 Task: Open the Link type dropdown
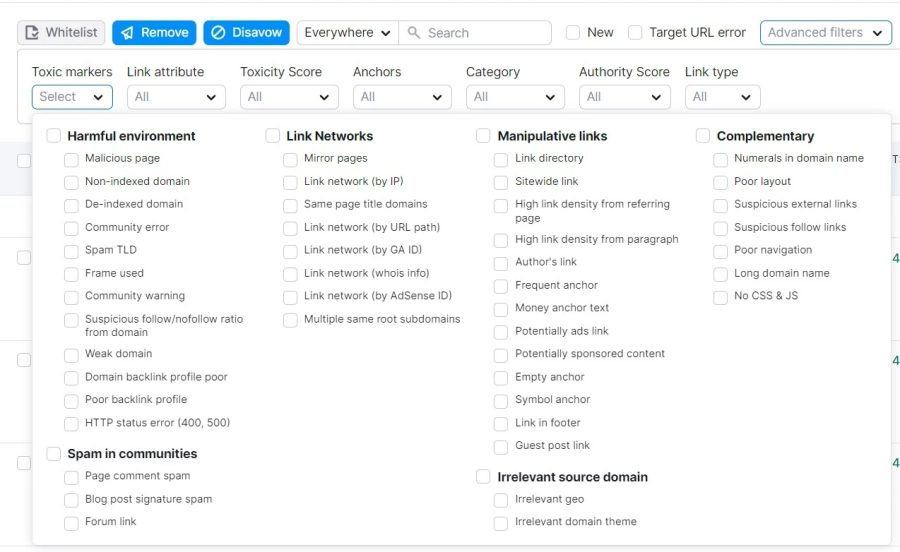pos(723,97)
